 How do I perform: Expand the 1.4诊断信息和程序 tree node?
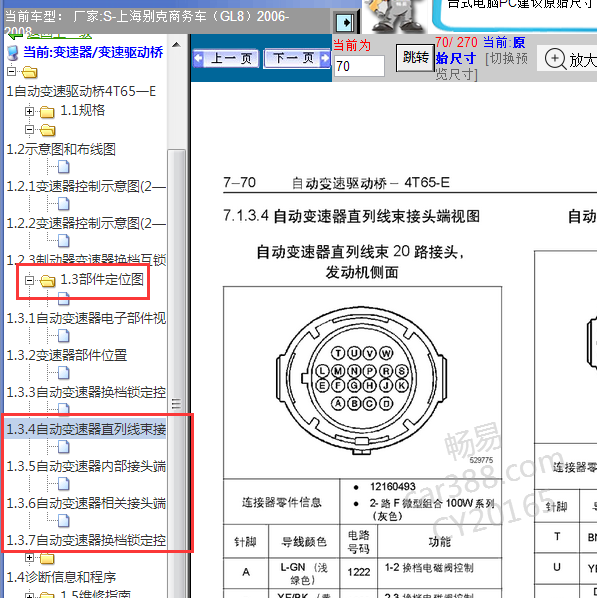29,558
